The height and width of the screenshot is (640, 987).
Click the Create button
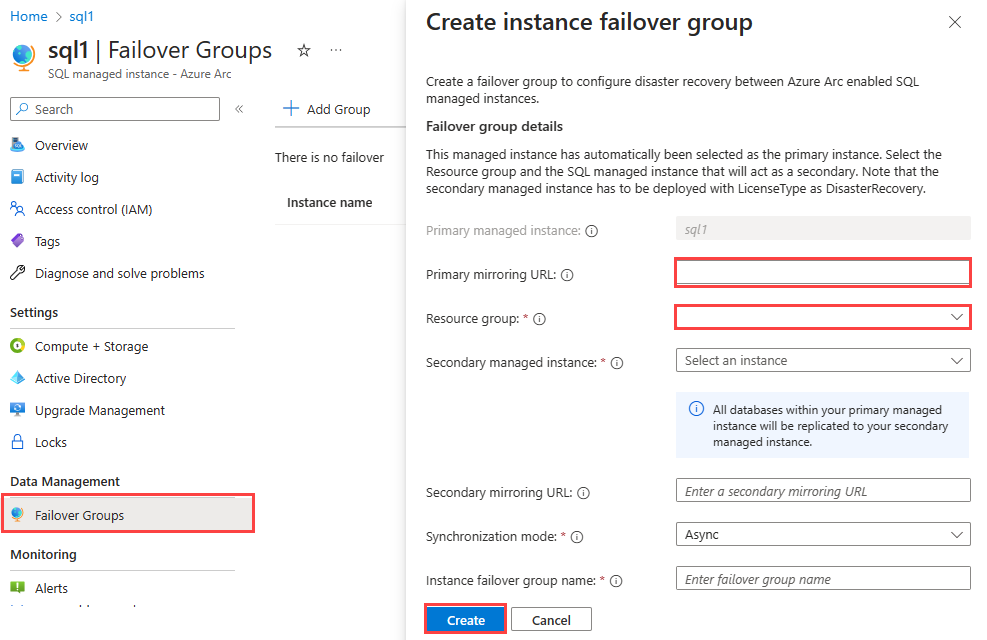(465, 618)
